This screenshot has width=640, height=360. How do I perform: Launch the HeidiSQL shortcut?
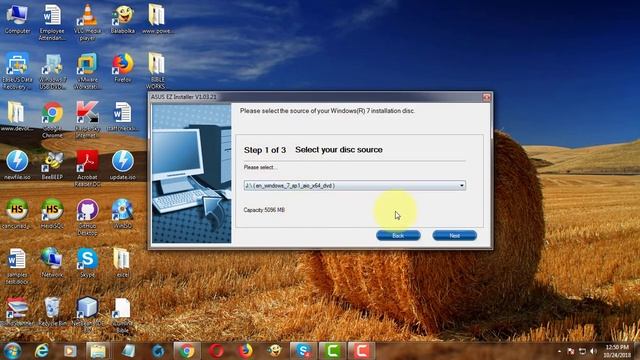pyautogui.click(x=52, y=213)
